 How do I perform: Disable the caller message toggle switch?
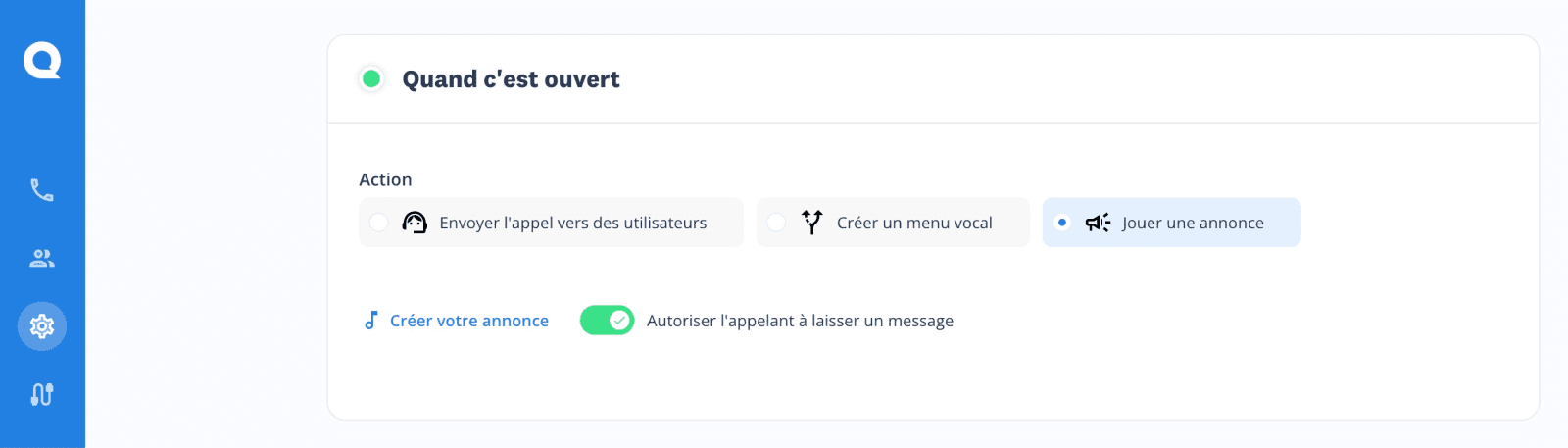607,321
